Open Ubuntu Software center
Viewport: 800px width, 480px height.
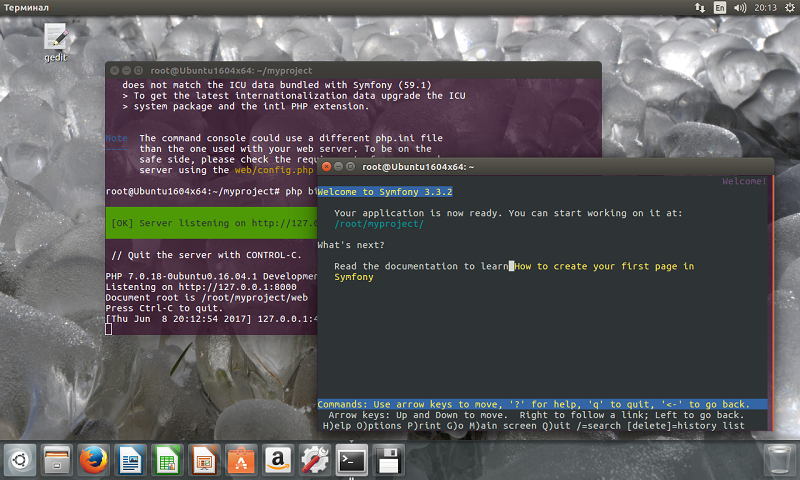coord(241,460)
